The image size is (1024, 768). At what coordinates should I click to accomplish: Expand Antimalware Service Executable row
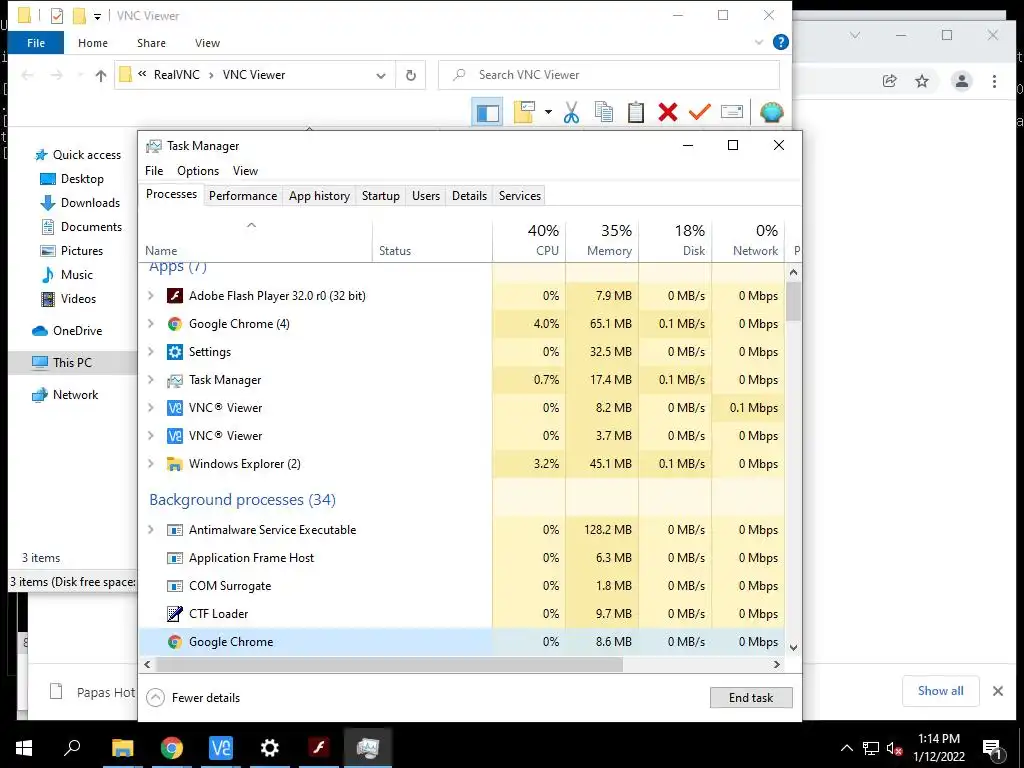151,530
